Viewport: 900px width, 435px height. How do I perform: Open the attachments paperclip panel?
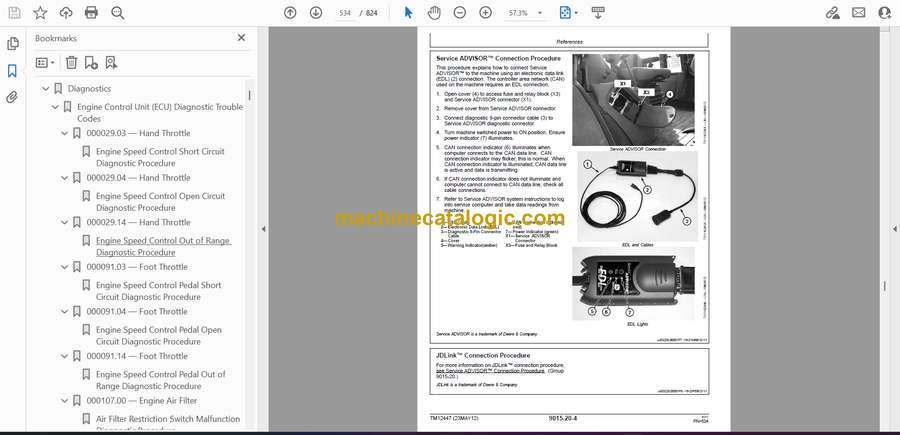pyautogui.click(x=13, y=97)
